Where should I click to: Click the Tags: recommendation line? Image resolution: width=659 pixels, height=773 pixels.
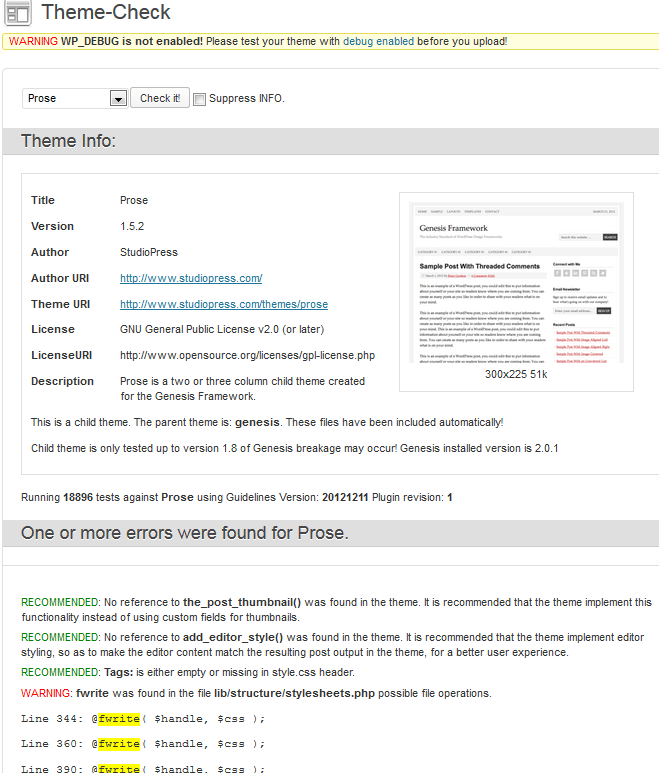188,672
